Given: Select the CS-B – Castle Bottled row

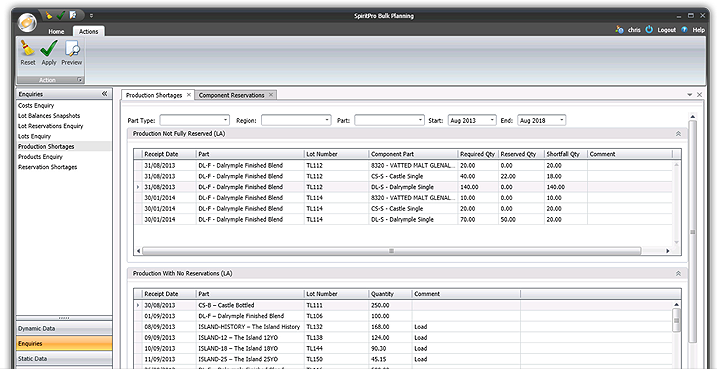Looking at the screenshot, I should point(404,305).
